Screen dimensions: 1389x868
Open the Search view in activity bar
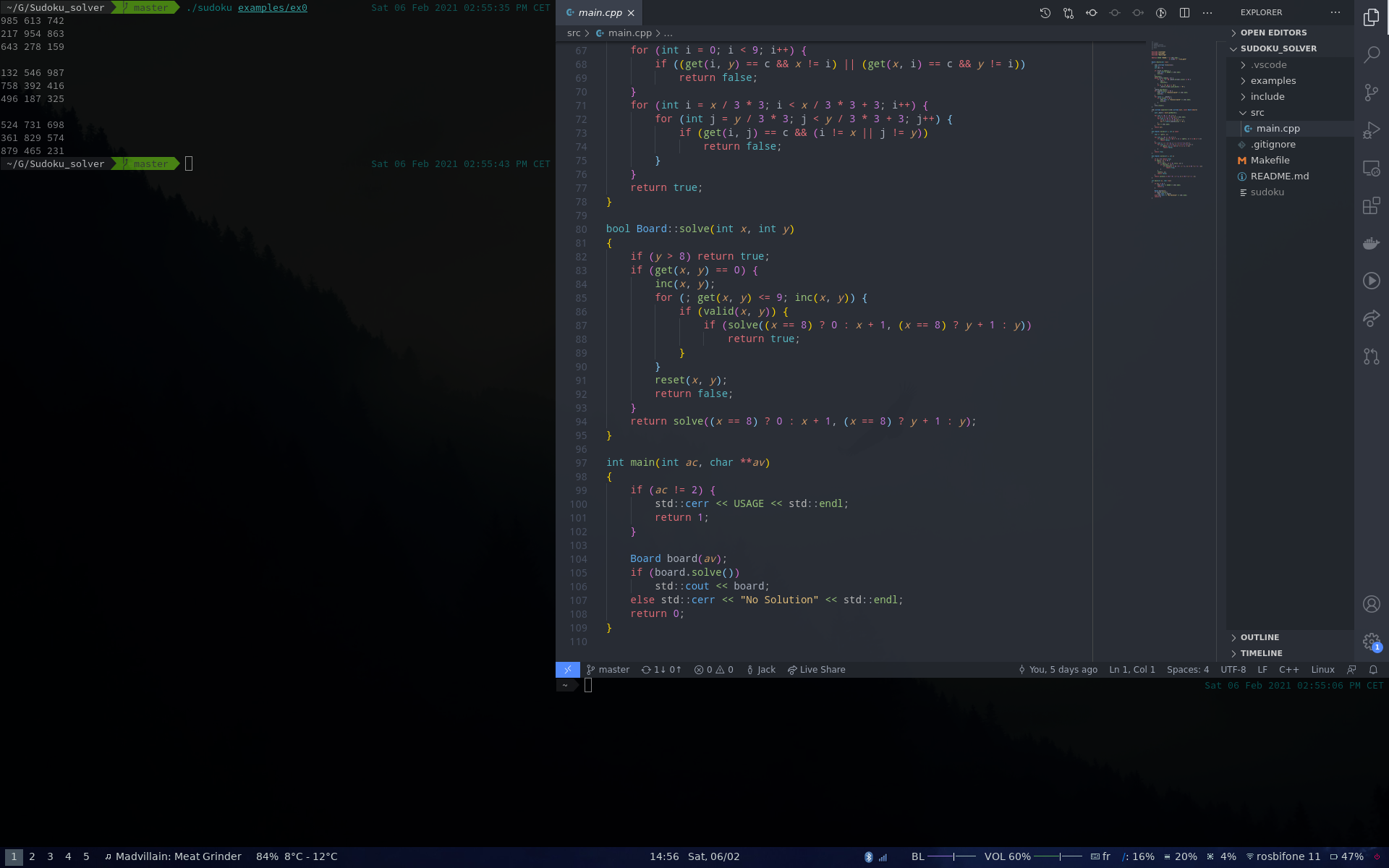[1371, 55]
